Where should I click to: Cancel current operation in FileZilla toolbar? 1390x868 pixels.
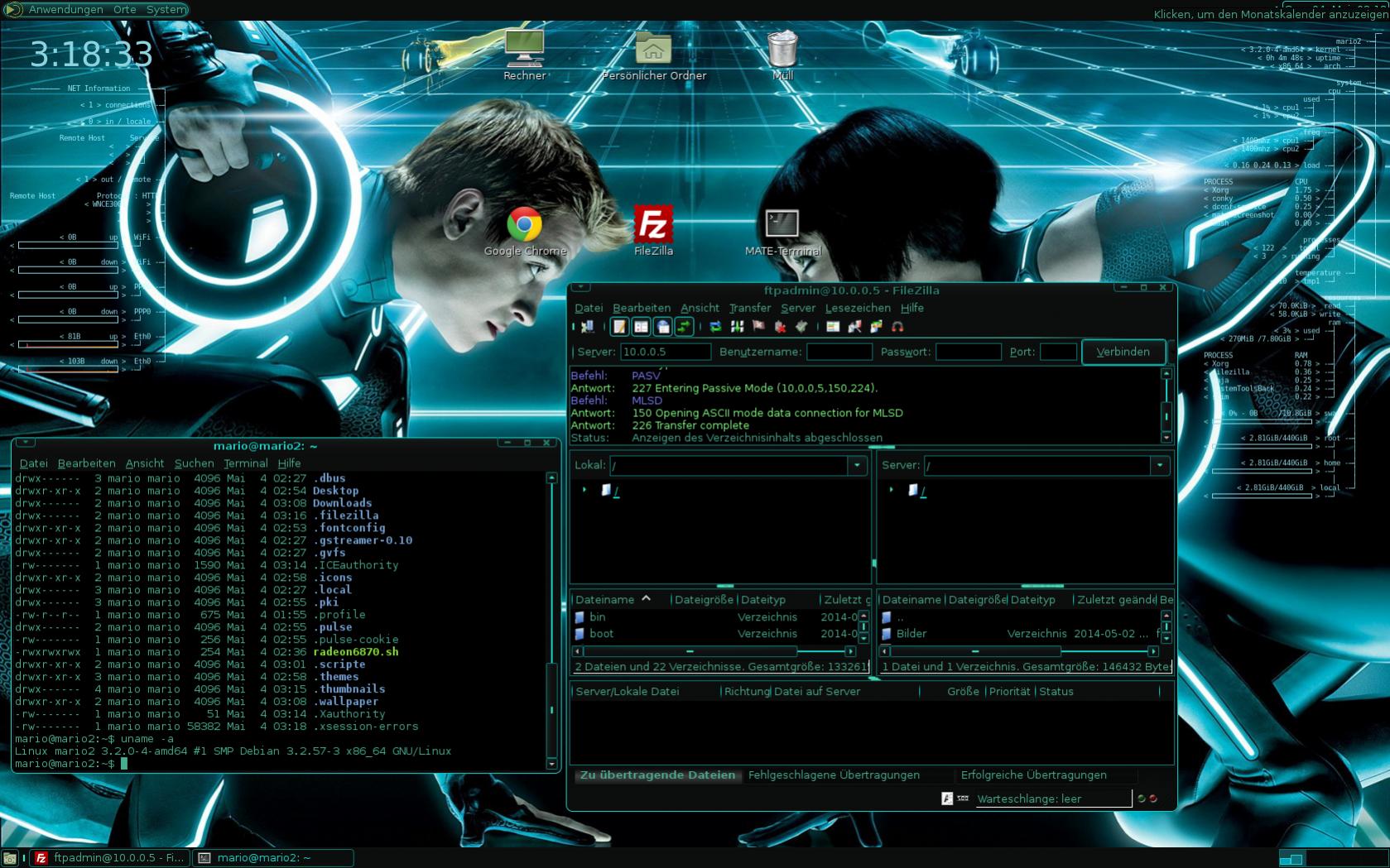[x=758, y=327]
